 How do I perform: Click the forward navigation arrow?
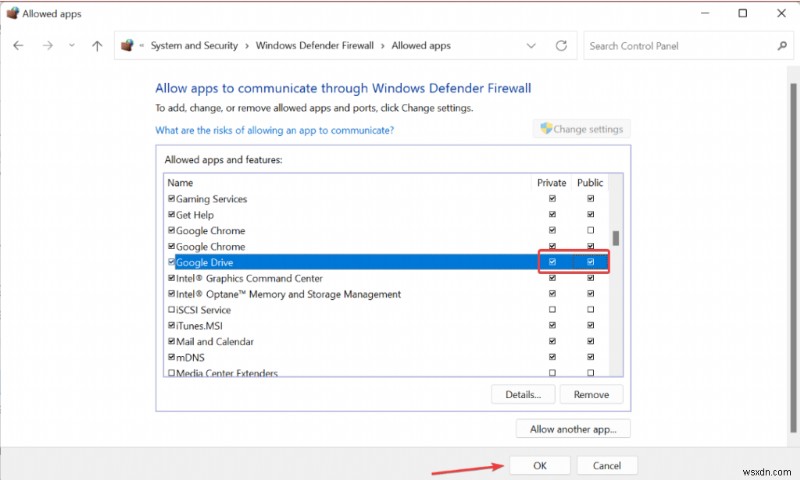[x=47, y=46]
